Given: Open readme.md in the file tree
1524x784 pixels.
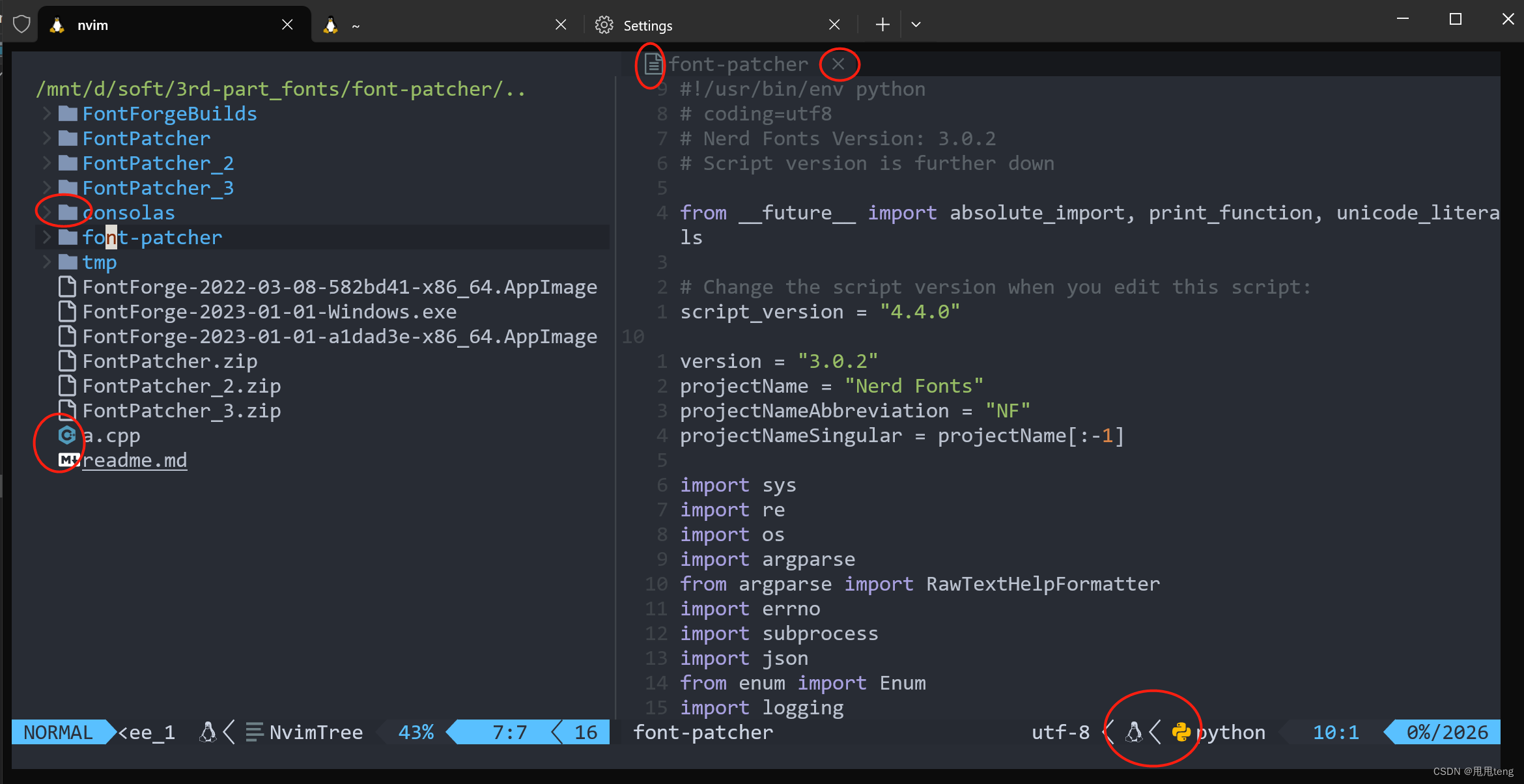Looking at the screenshot, I should (135, 460).
